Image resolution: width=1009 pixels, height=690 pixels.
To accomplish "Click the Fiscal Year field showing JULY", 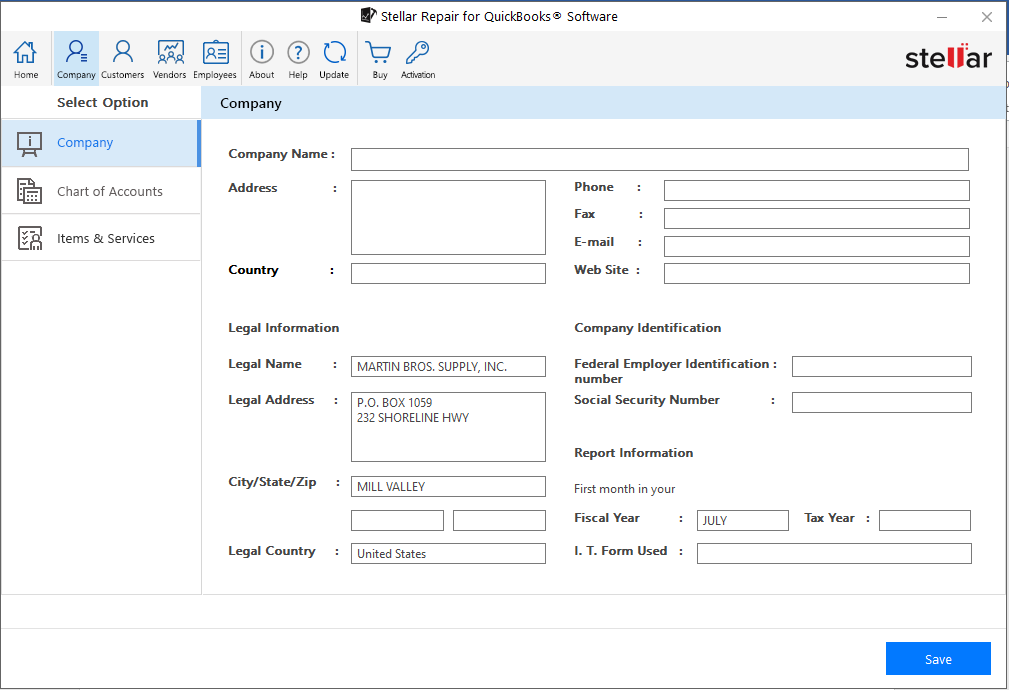I will click(x=743, y=520).
